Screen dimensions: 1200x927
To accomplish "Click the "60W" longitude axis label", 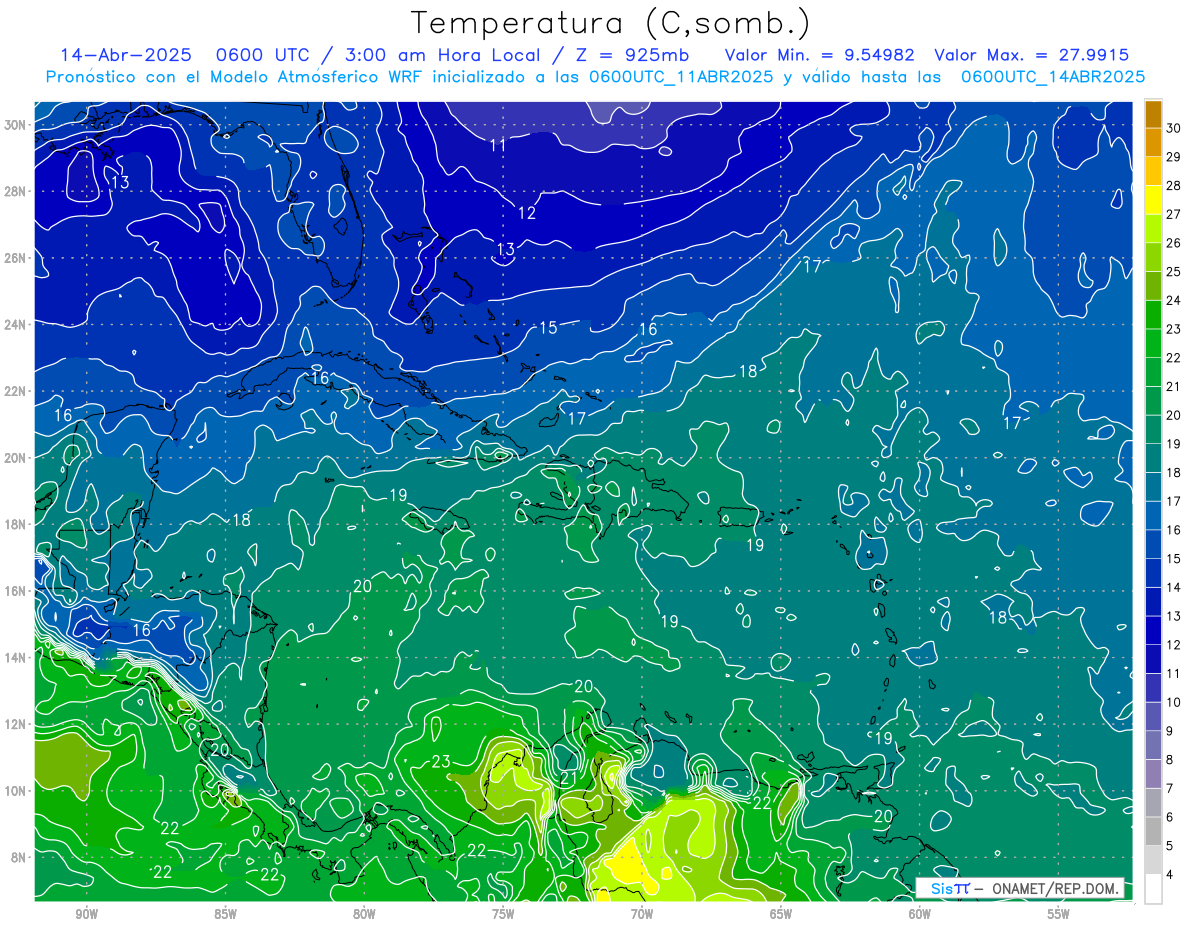I will click(919, 914).
